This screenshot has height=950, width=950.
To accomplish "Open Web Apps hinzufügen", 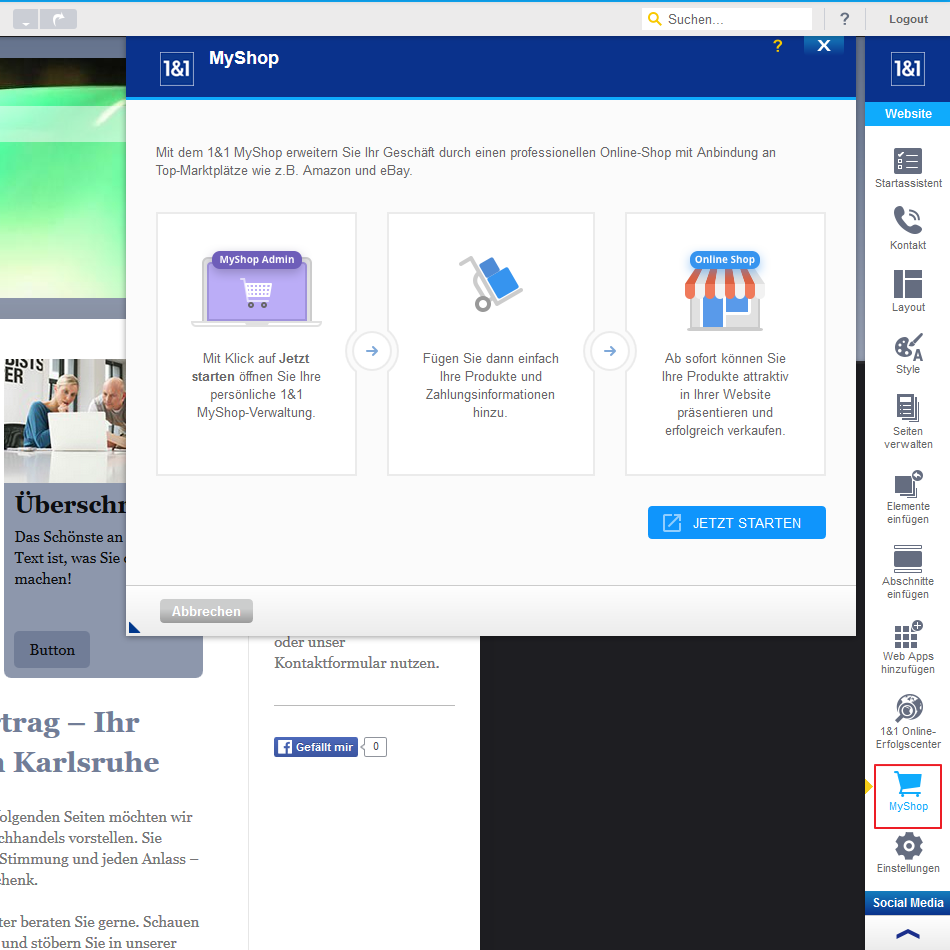I will pos(908,646).
